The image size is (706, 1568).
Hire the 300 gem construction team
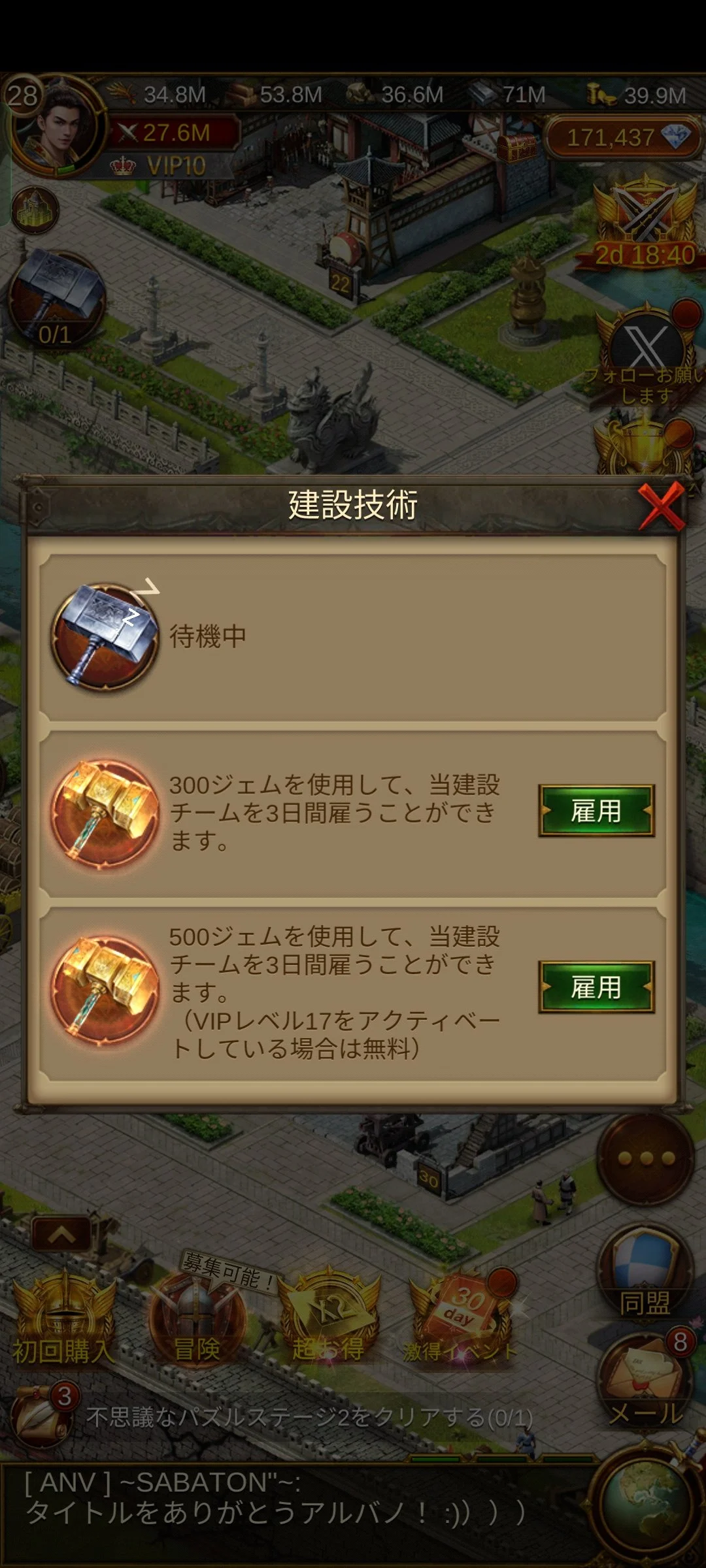coord(596,811)
